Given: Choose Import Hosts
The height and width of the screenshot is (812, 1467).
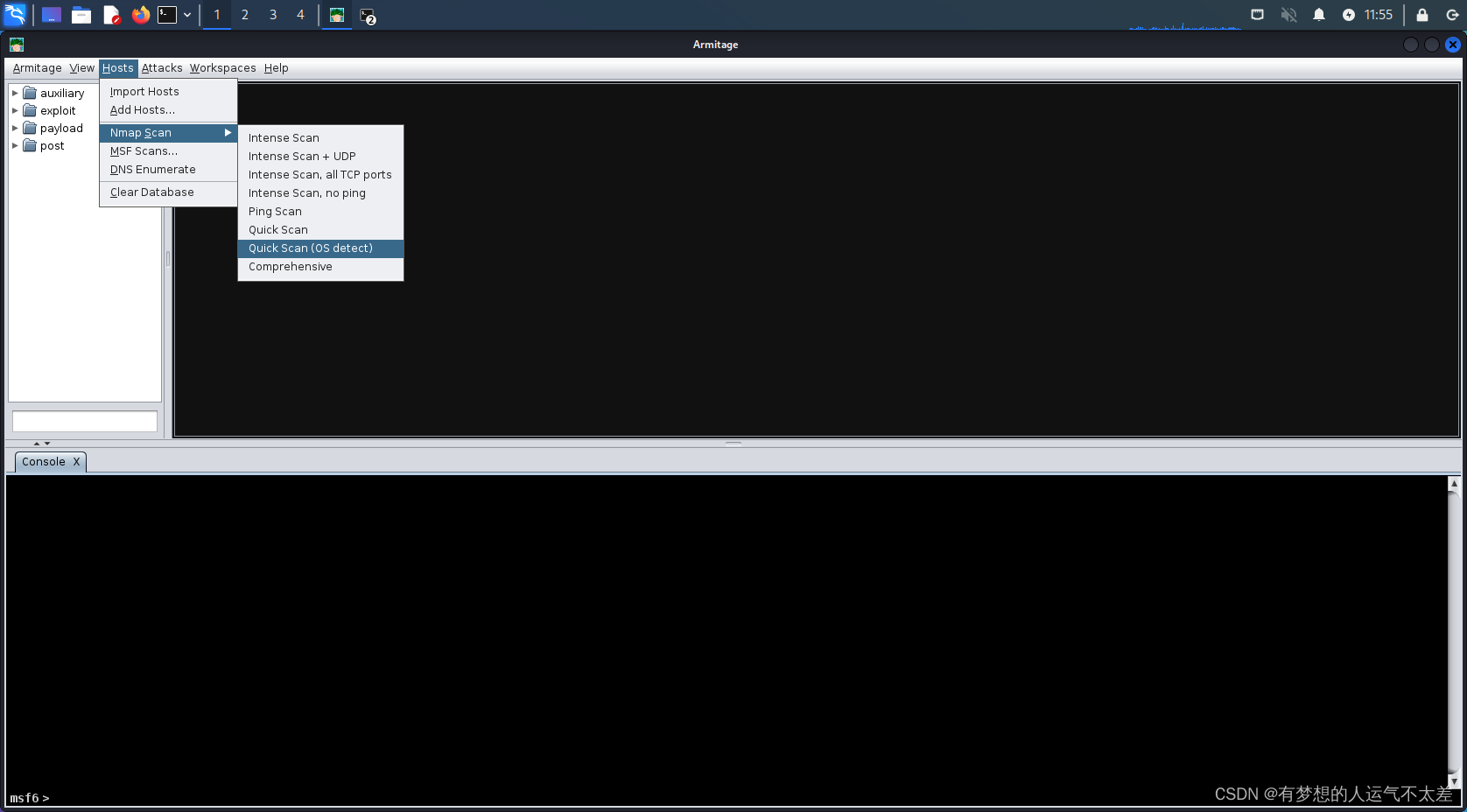Looking at the screenshot, I should point(168,92).
